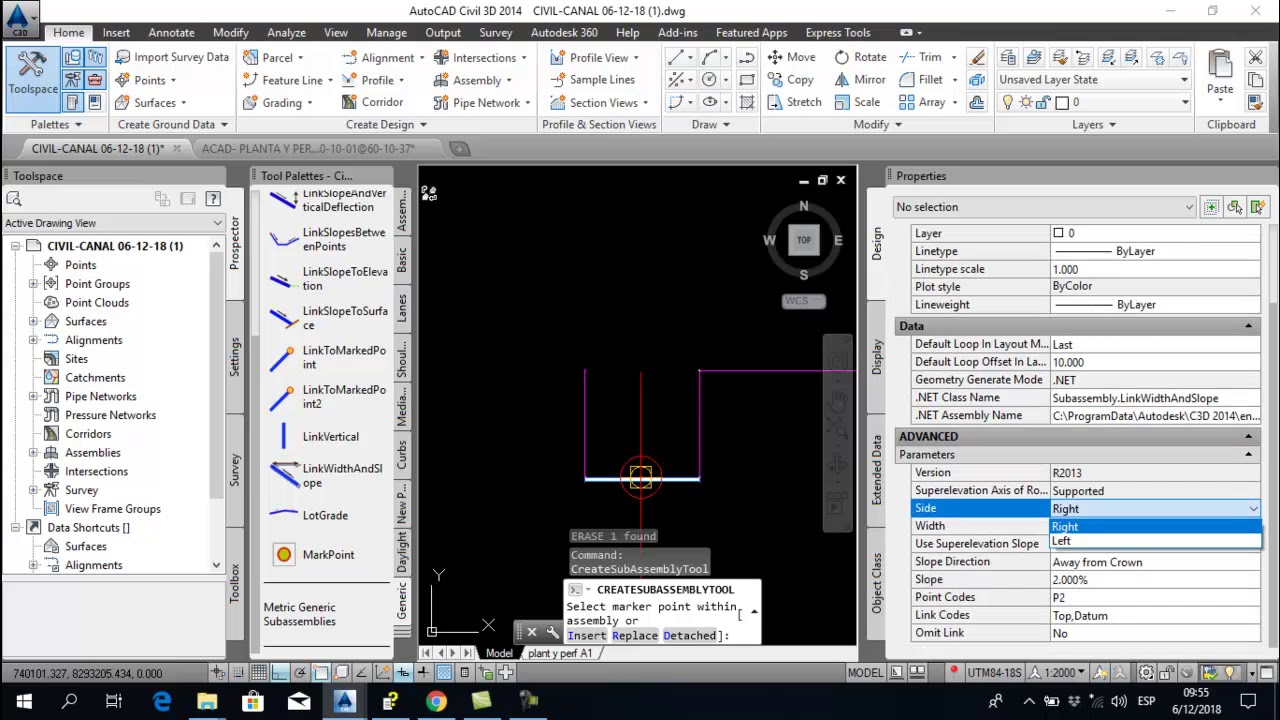Toggle Ortho mode in status bar
This screenshot has height=720, width=1280.
(280, 672)
